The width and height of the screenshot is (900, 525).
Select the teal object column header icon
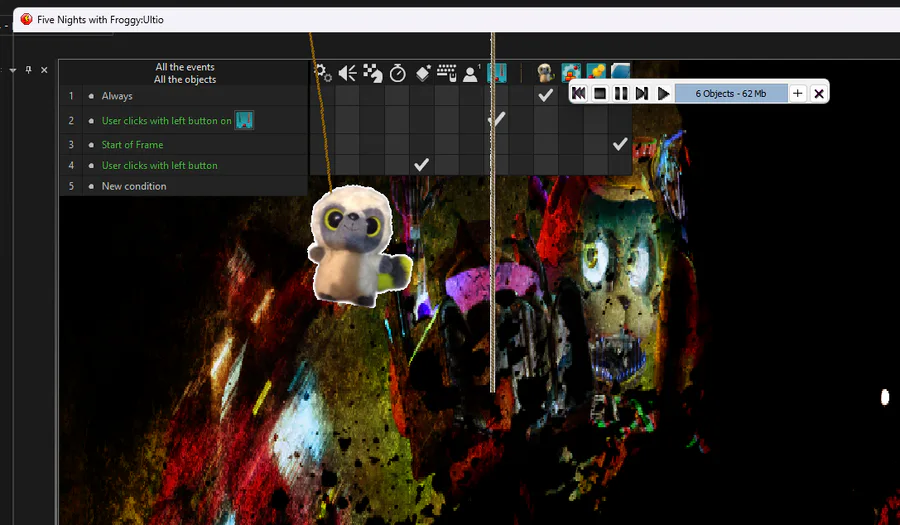(496, 73)
